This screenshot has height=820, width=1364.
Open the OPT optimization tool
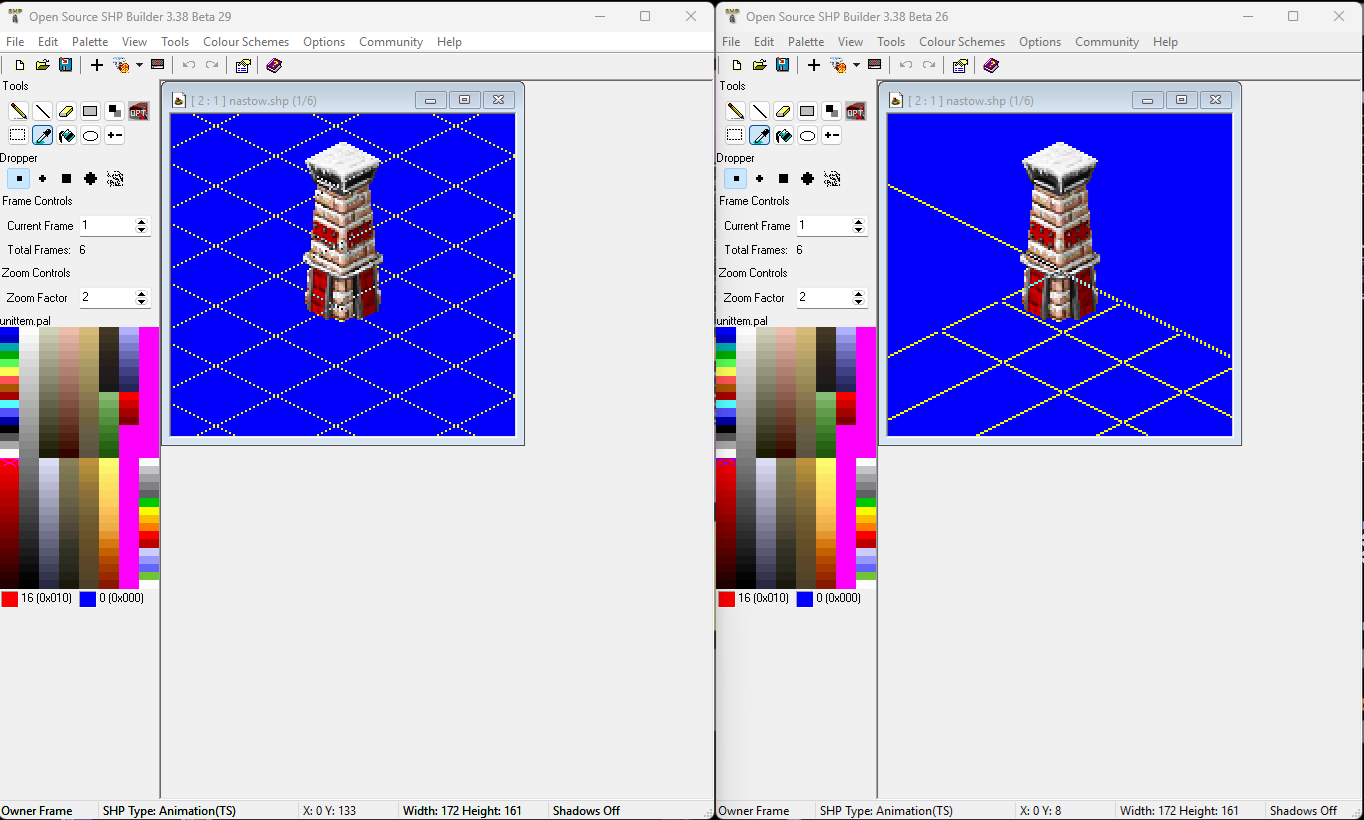pyautogui.click(x=137, y=111)
